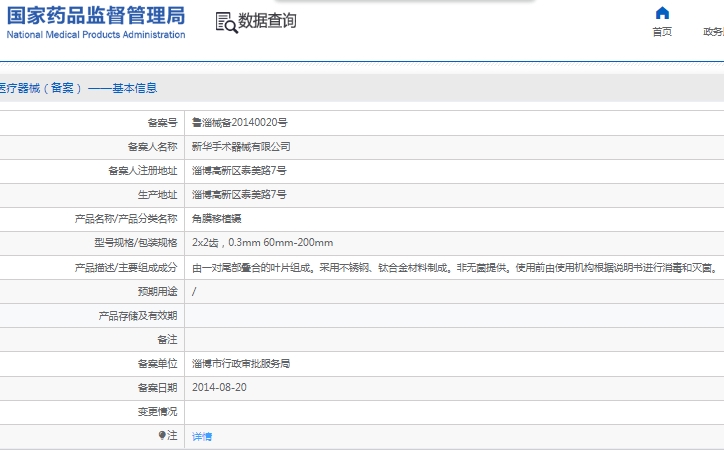Click the 数据查询 heading text
724x453 pixels.
pos(267,21)
